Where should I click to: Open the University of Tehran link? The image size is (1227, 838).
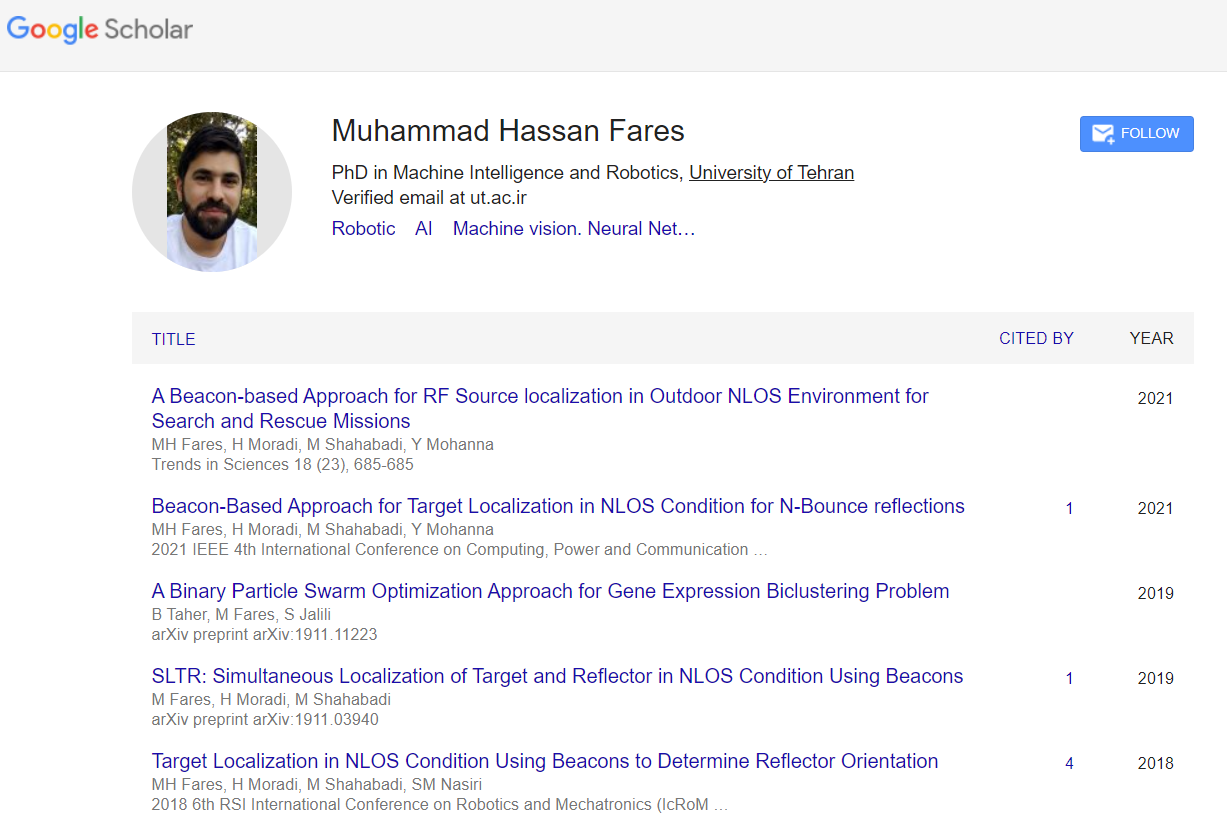point(771,173)
